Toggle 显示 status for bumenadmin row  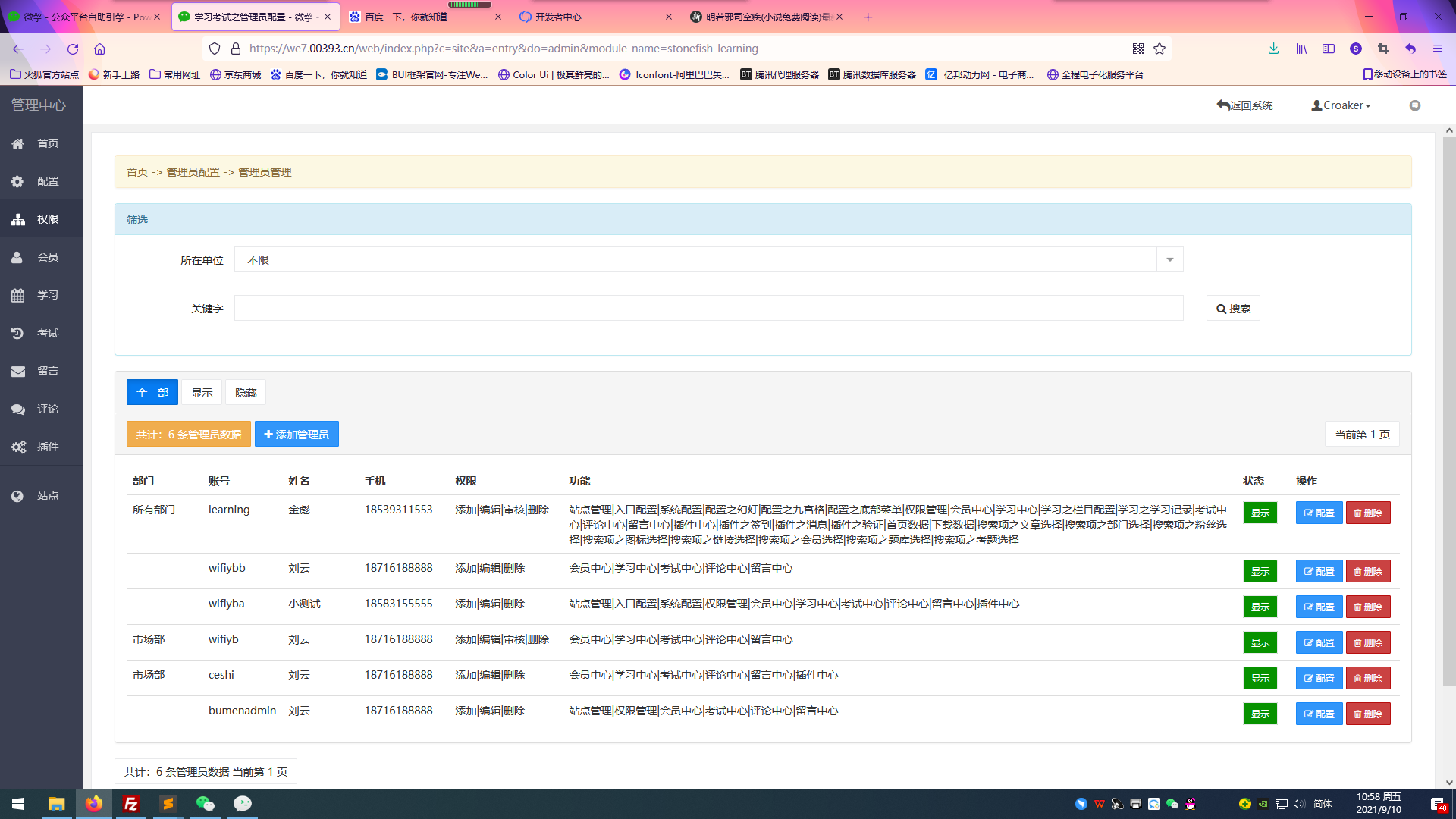coord(1260,714)
